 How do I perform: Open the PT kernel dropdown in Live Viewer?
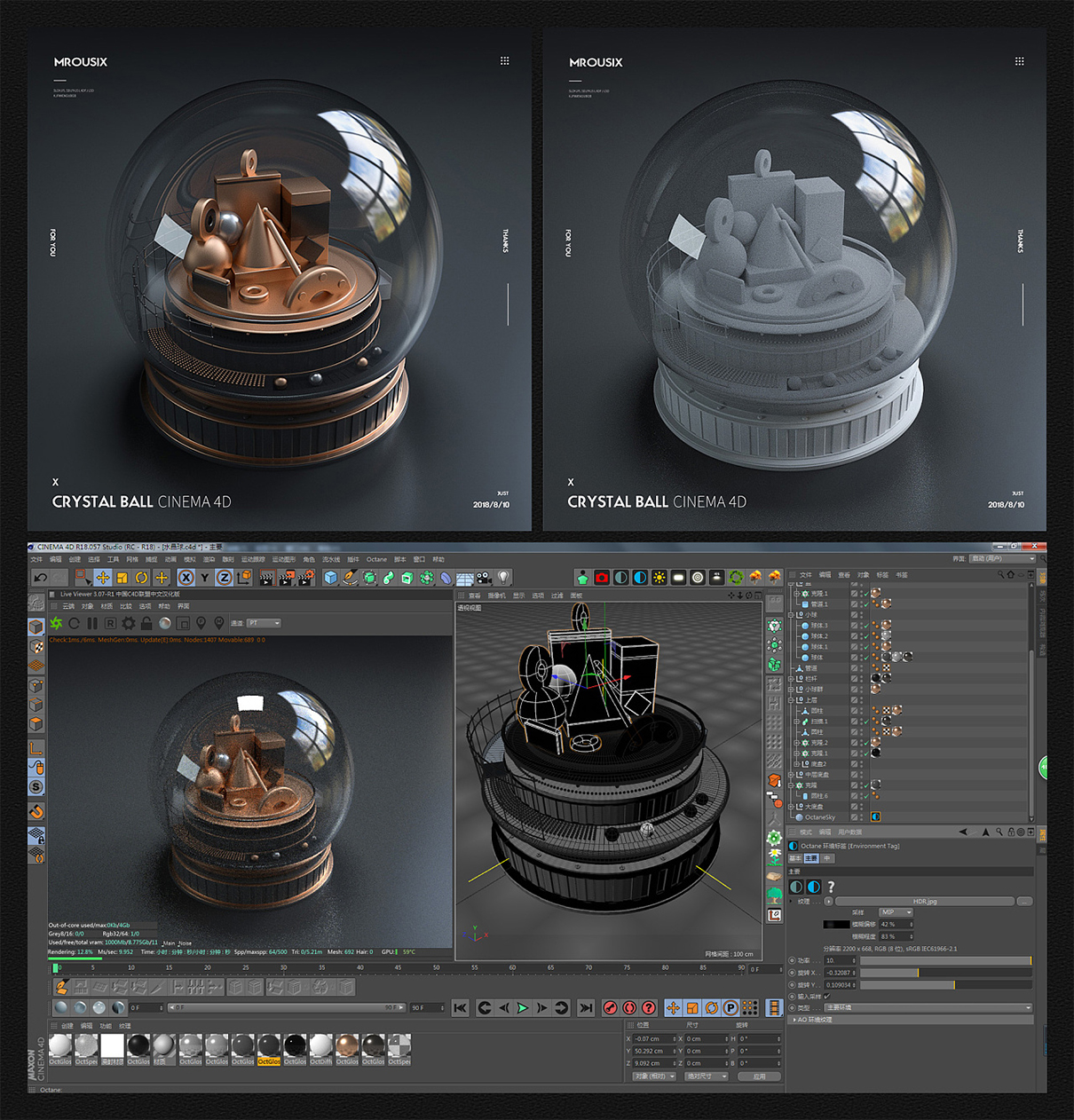click(264, 623)
